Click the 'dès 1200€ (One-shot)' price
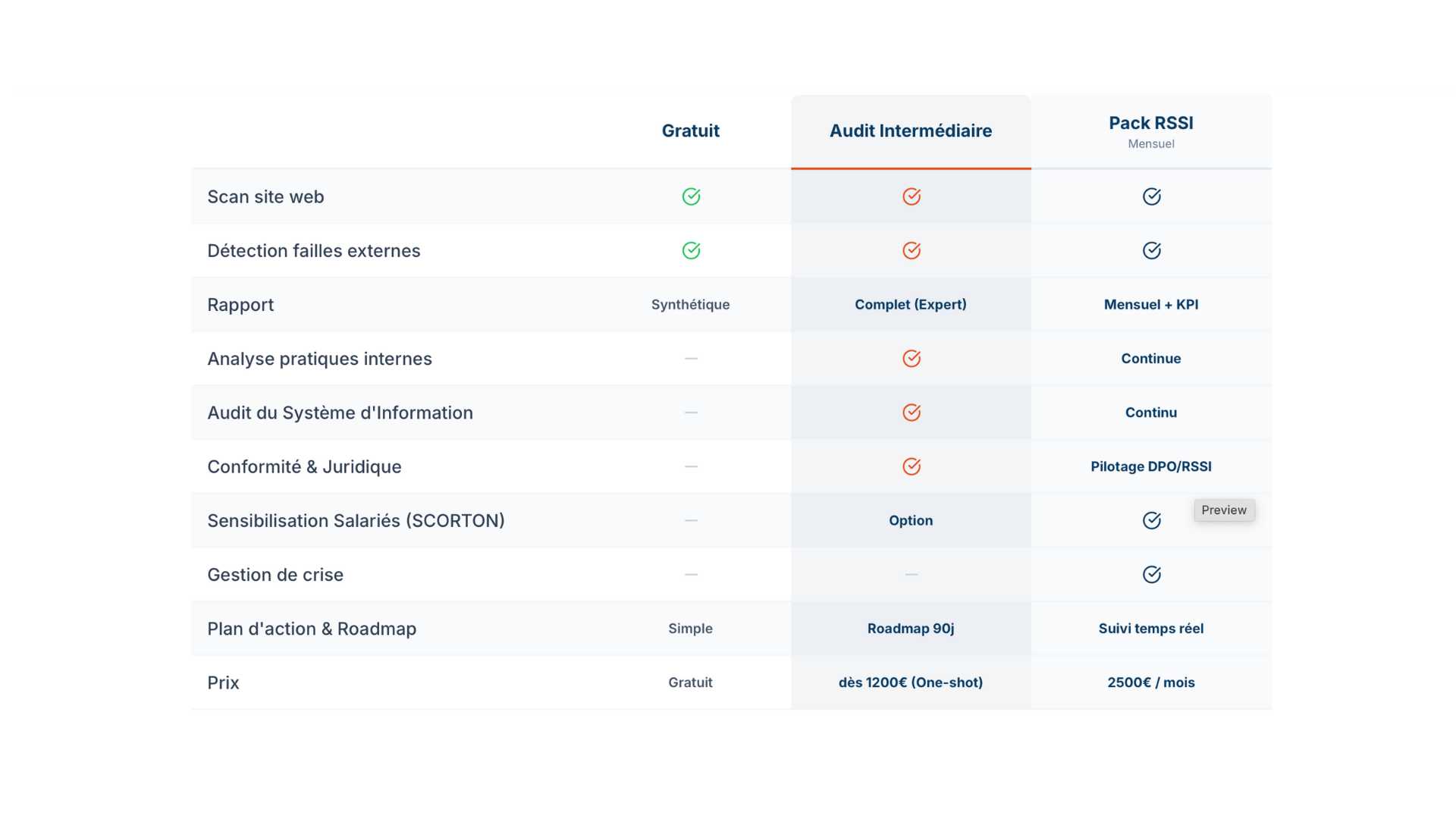Screen dimensions: 1456x819 (x=910, y=682)
